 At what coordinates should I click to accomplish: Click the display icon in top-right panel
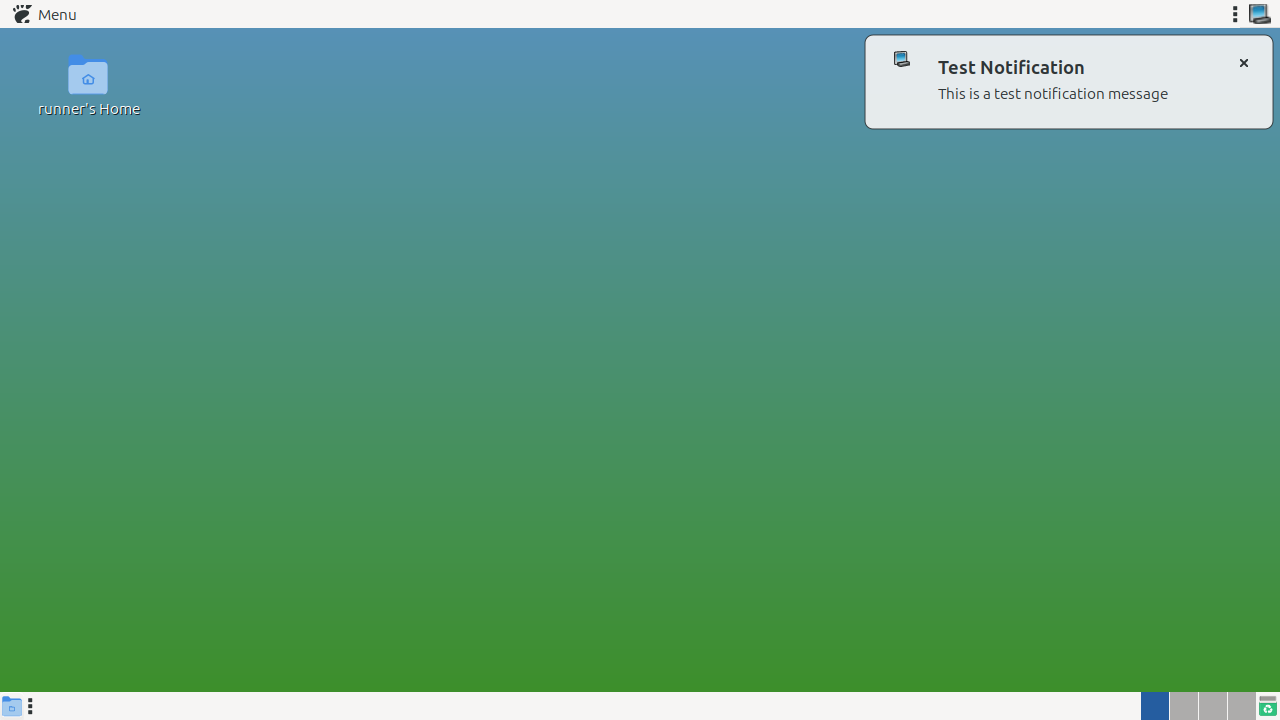click(x=1260, y=14)
